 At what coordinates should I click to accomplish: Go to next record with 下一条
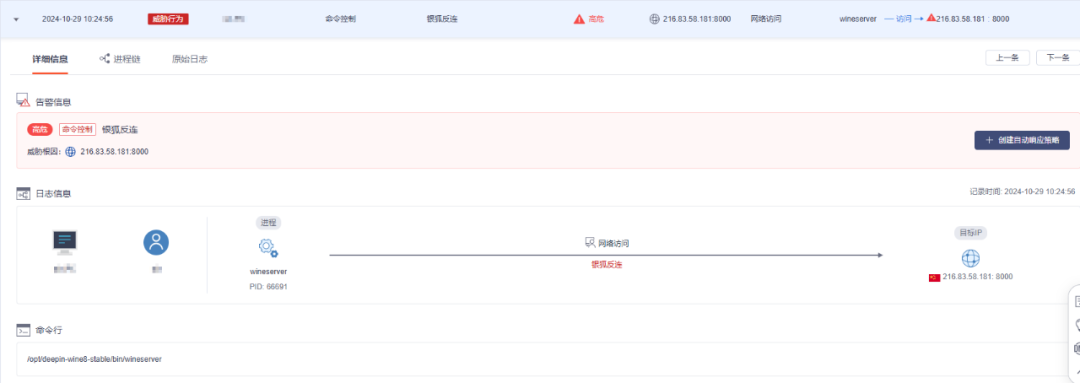click(1057, 58)
